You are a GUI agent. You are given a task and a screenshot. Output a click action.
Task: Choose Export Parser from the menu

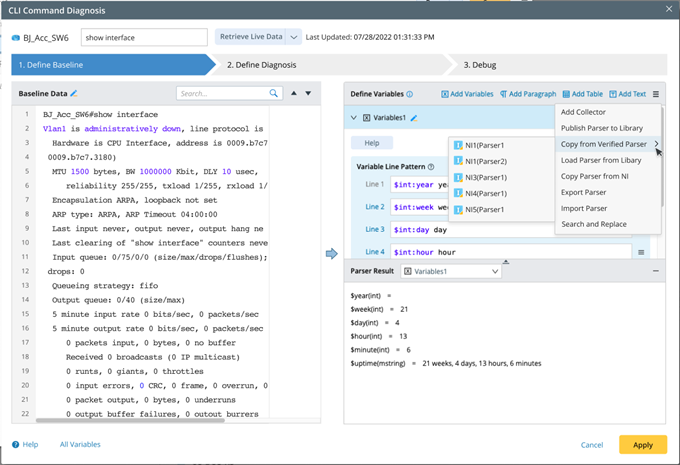pos(583,192)
